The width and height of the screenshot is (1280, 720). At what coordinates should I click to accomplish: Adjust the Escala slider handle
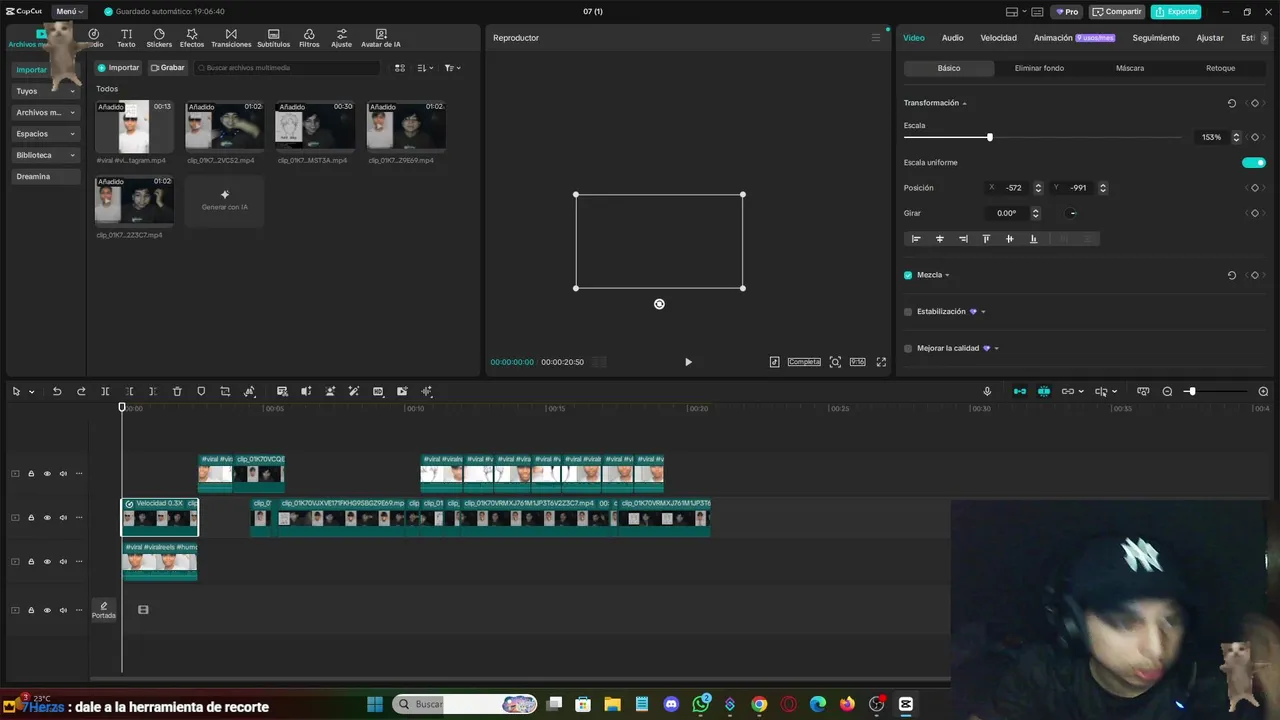point(990,137)
